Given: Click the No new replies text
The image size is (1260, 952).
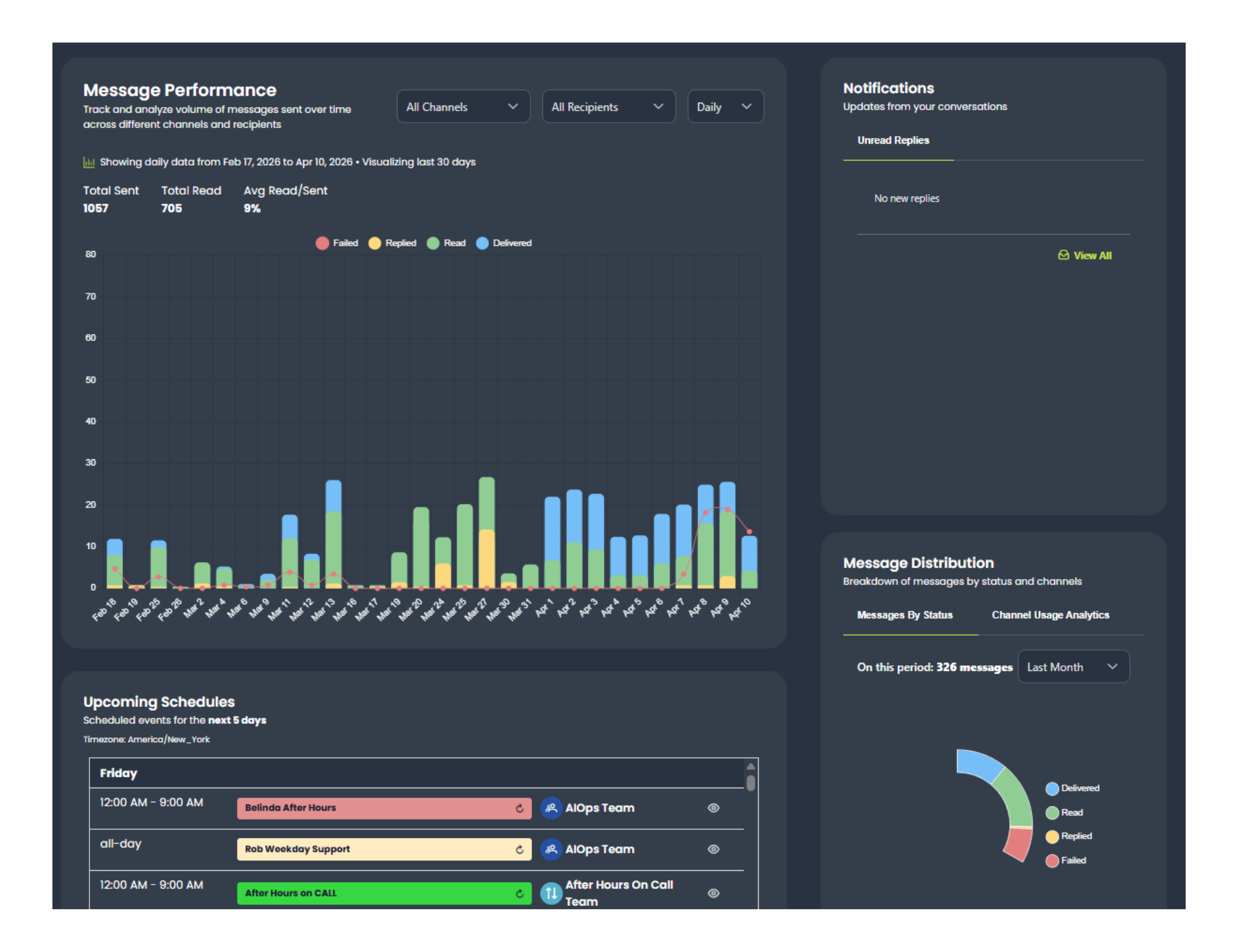Looking at the screenshot, I should 907,198.
